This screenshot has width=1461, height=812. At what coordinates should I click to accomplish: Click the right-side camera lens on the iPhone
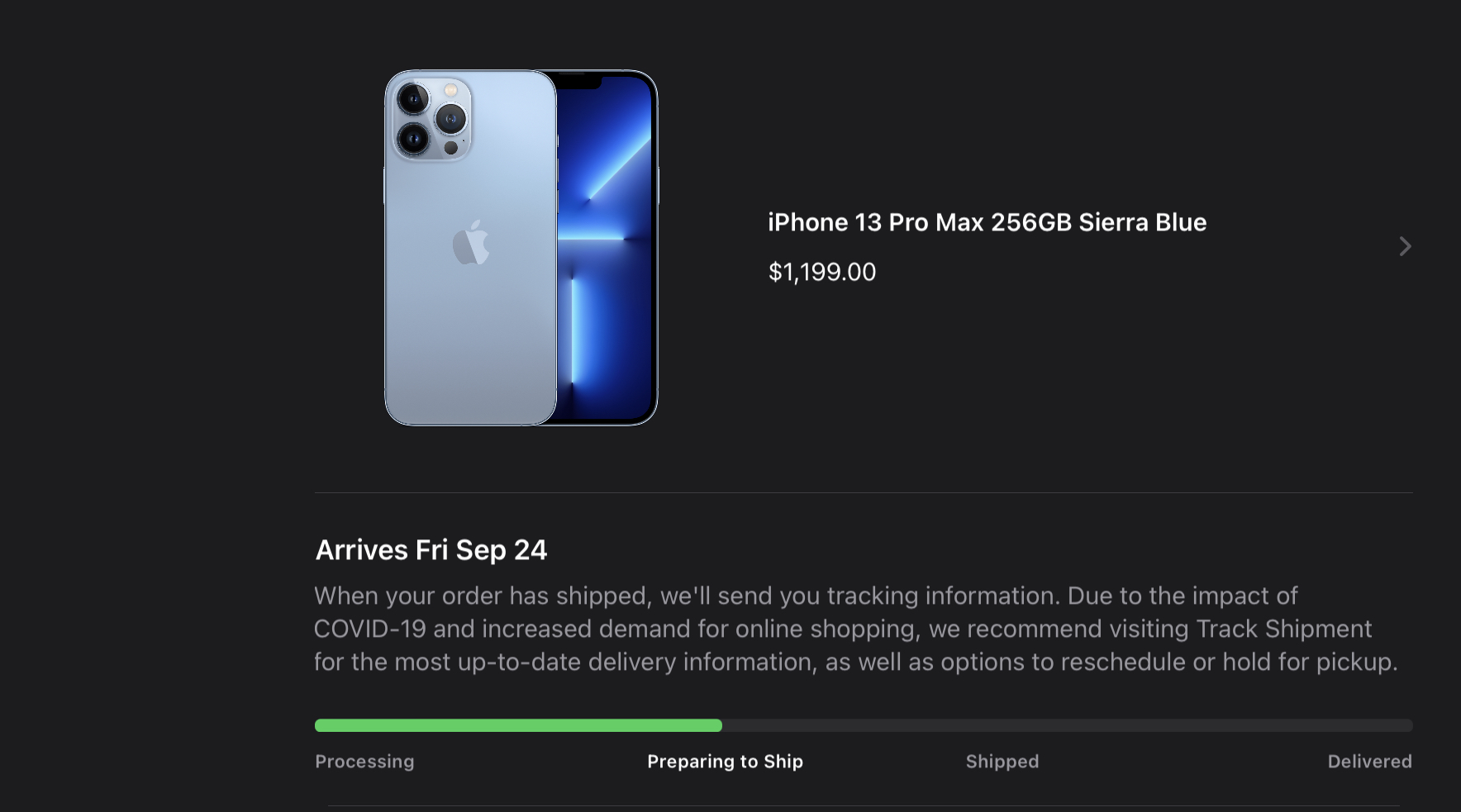450,119
